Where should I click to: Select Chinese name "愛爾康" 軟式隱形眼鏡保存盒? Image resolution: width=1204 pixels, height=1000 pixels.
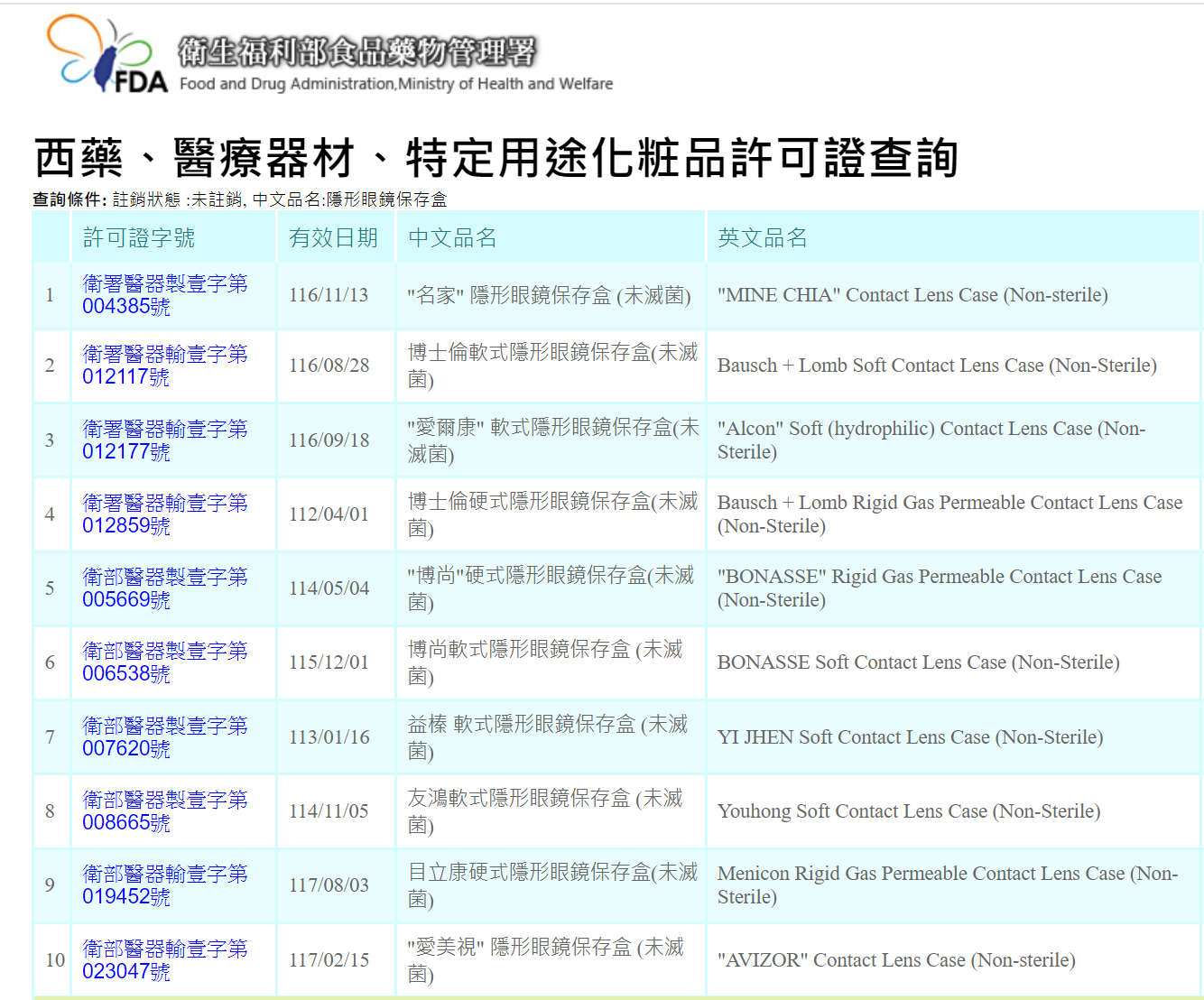point(553,440)
